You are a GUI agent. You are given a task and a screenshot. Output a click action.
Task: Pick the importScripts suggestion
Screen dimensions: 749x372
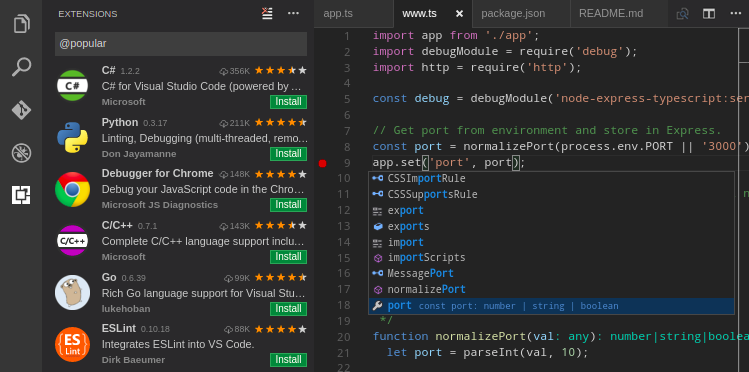[551, 258]
